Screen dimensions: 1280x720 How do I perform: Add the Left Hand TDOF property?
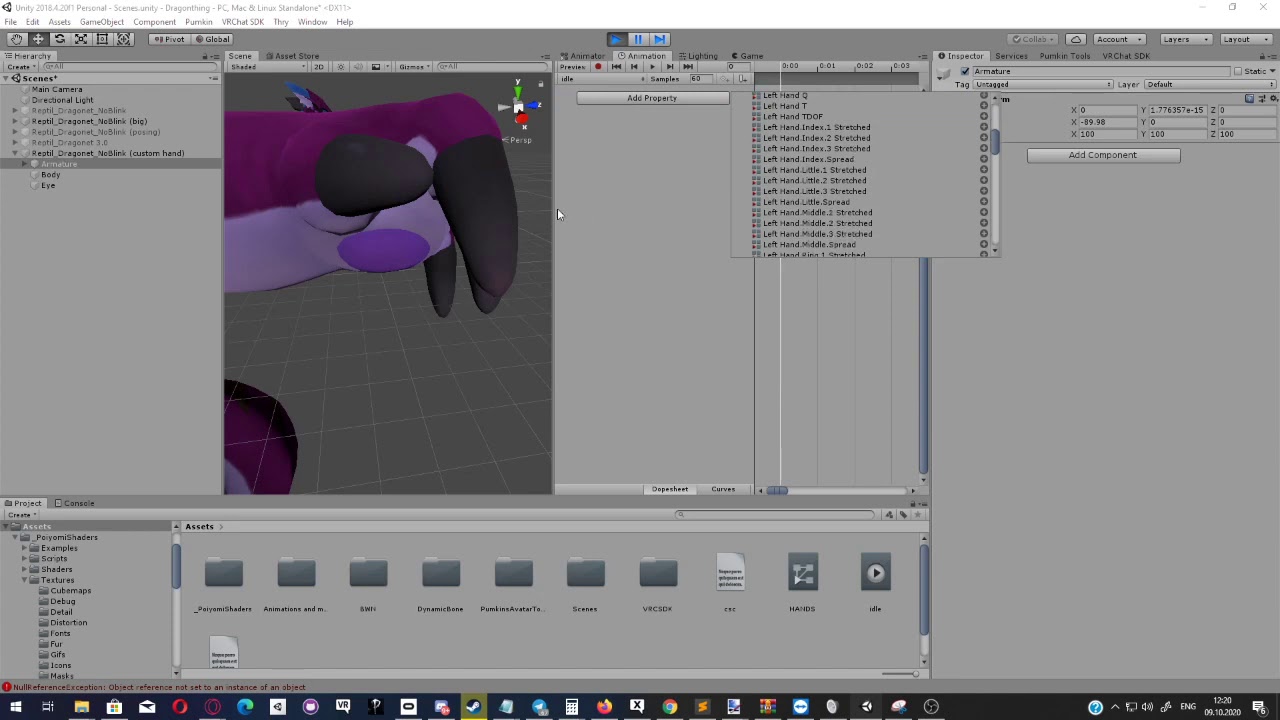[984, 117]
